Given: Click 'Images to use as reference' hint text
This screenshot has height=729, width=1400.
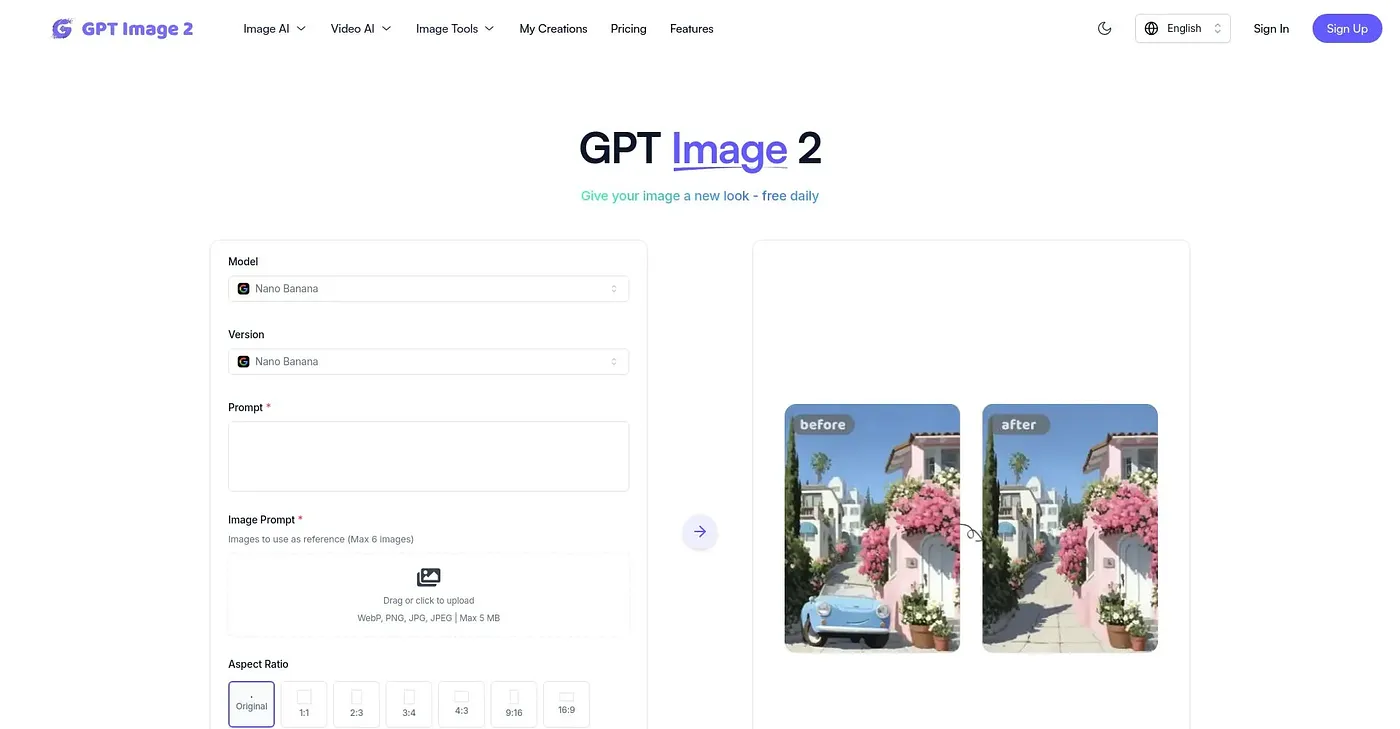Looking at the screenshot, I should (321, 539).
